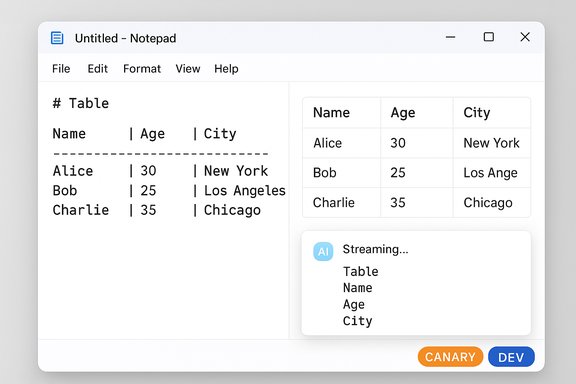576x384 pixels.
Task: Open the View menu
Action: [188, 69]
